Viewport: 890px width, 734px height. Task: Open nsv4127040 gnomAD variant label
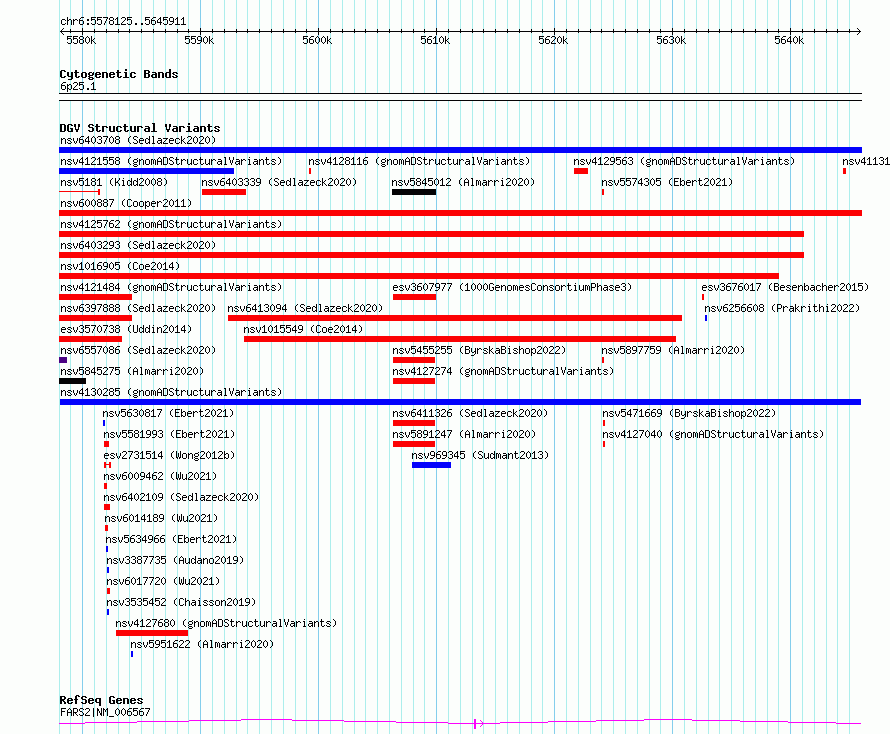(x=713, y=434)
